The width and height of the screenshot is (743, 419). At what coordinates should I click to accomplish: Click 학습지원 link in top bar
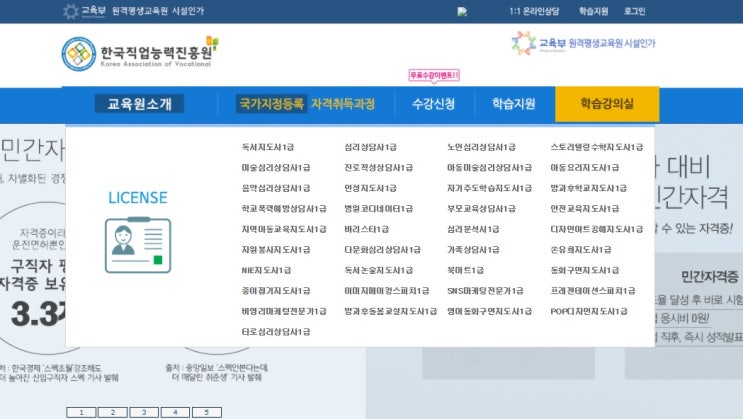(x=593, y=11)
